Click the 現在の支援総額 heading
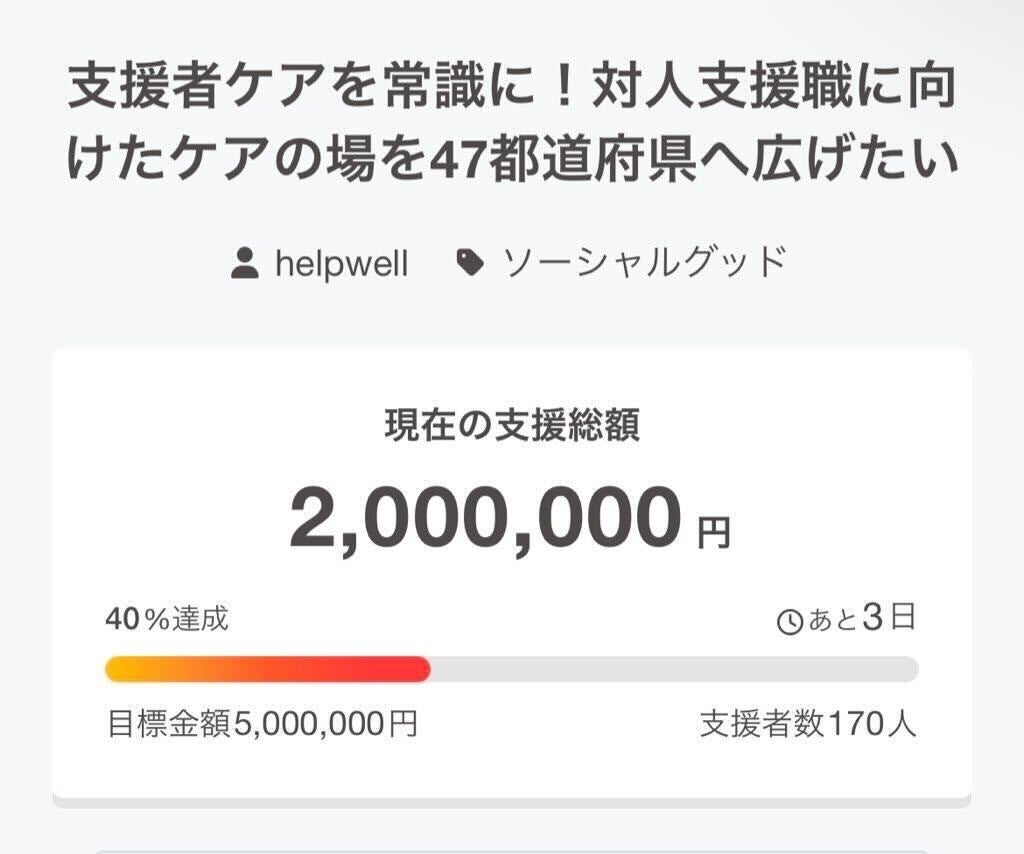1024x854 pixels. pyautogui.click(x=512, y=427)
